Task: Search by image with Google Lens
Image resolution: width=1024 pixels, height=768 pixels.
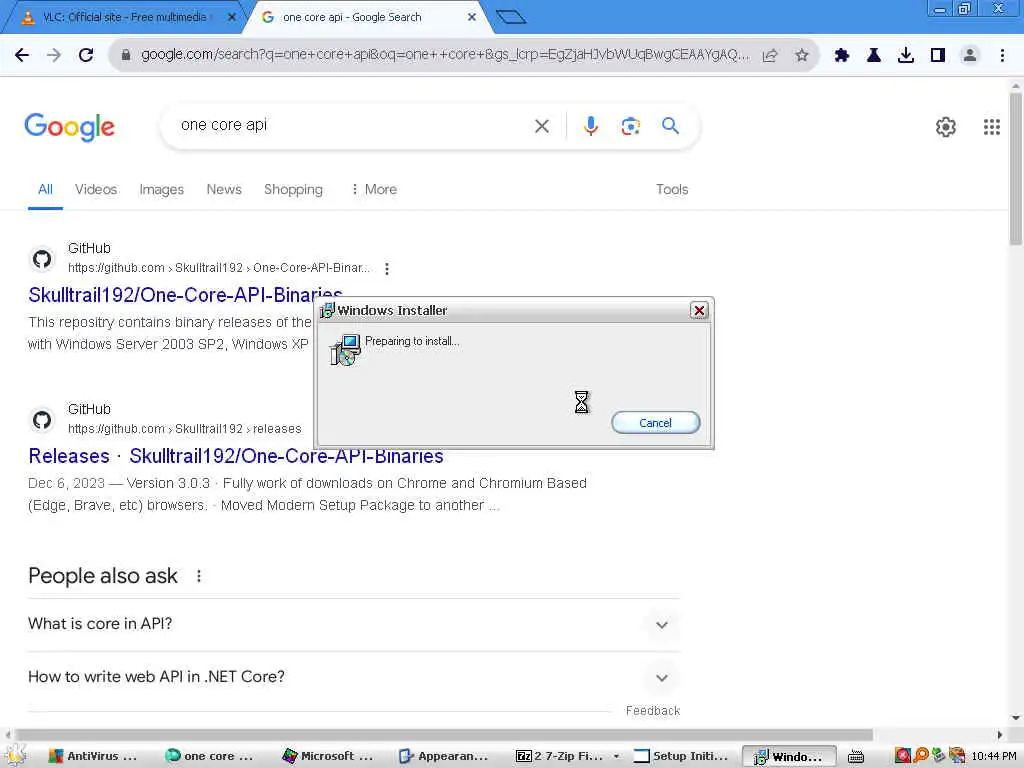Action: 630,126
